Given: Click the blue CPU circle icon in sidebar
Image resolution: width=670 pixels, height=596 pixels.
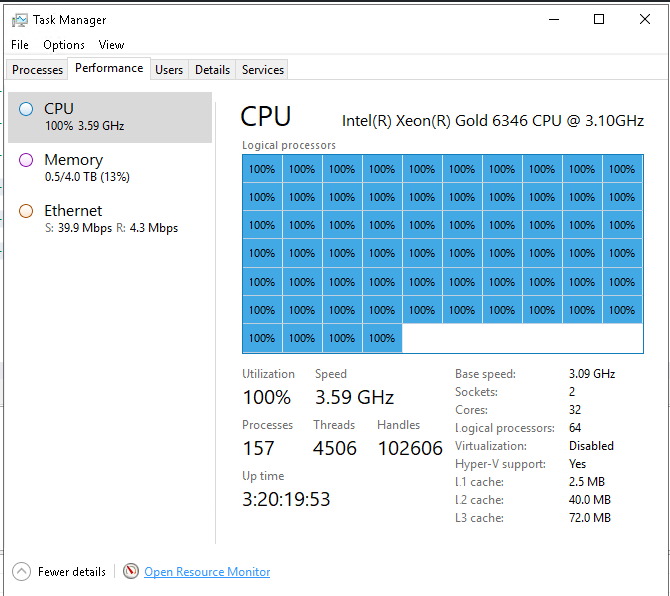Looking at the screenshot, I should tap(26, 109).
